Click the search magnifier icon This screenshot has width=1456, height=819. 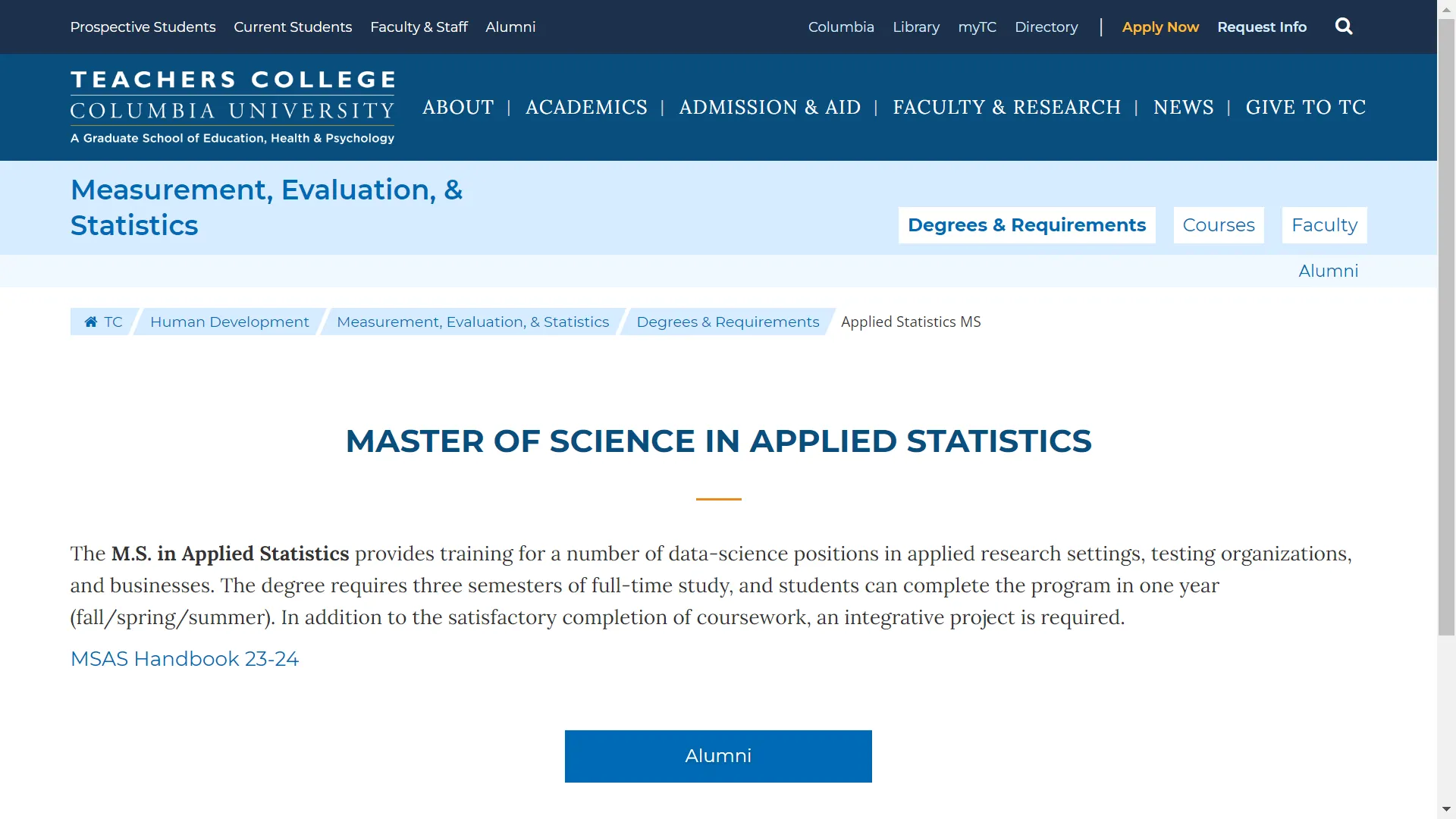[1344, 27]
